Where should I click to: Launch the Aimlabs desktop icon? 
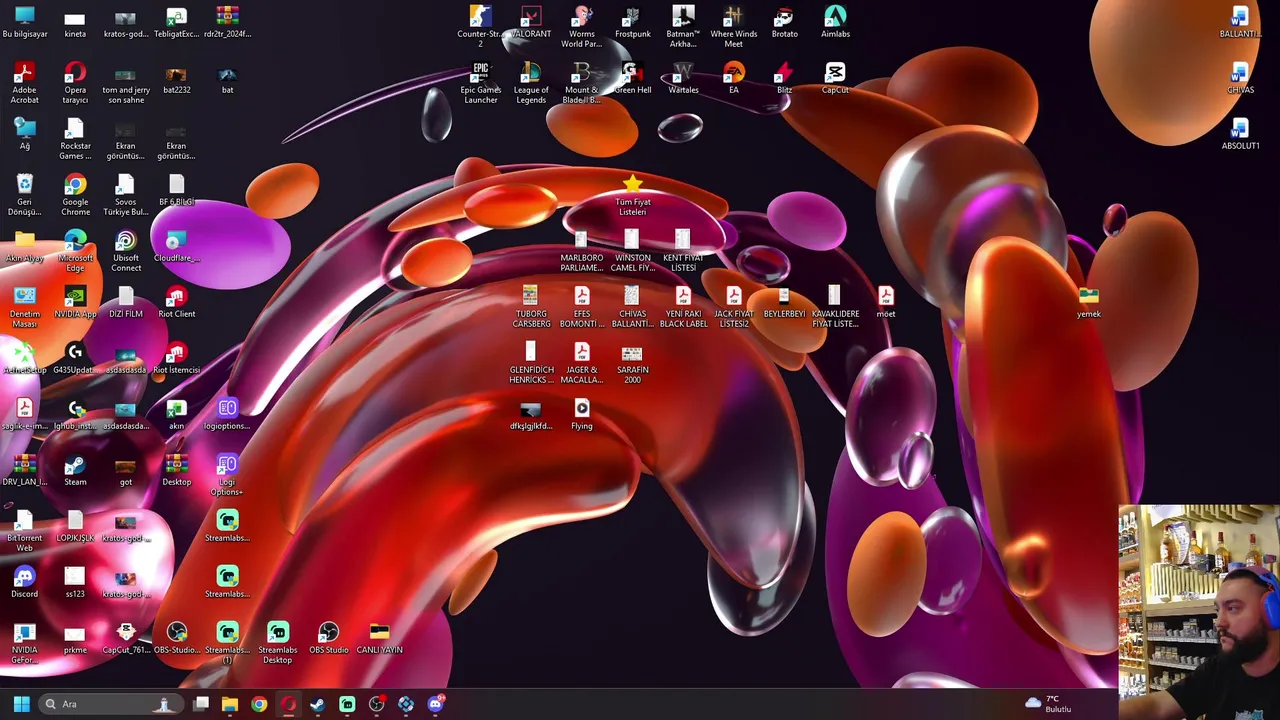coord(835,23)
